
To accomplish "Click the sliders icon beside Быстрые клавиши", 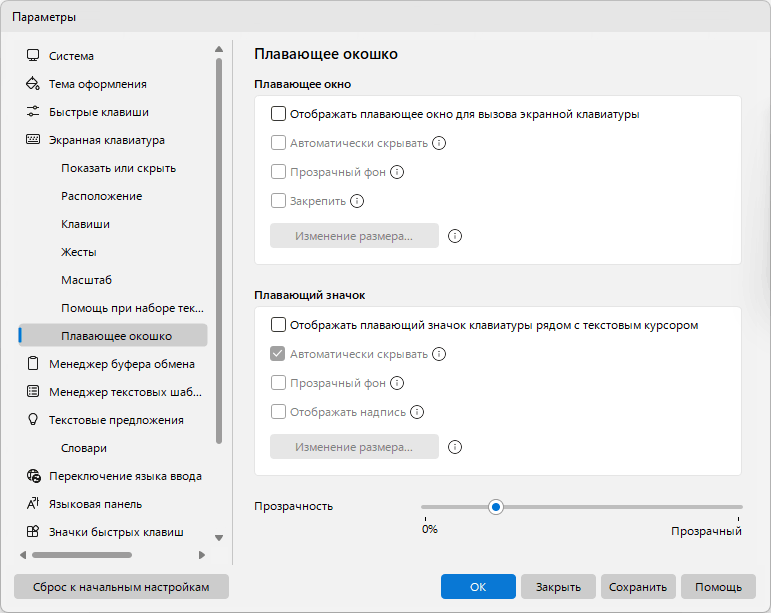I will click(33, 112).
